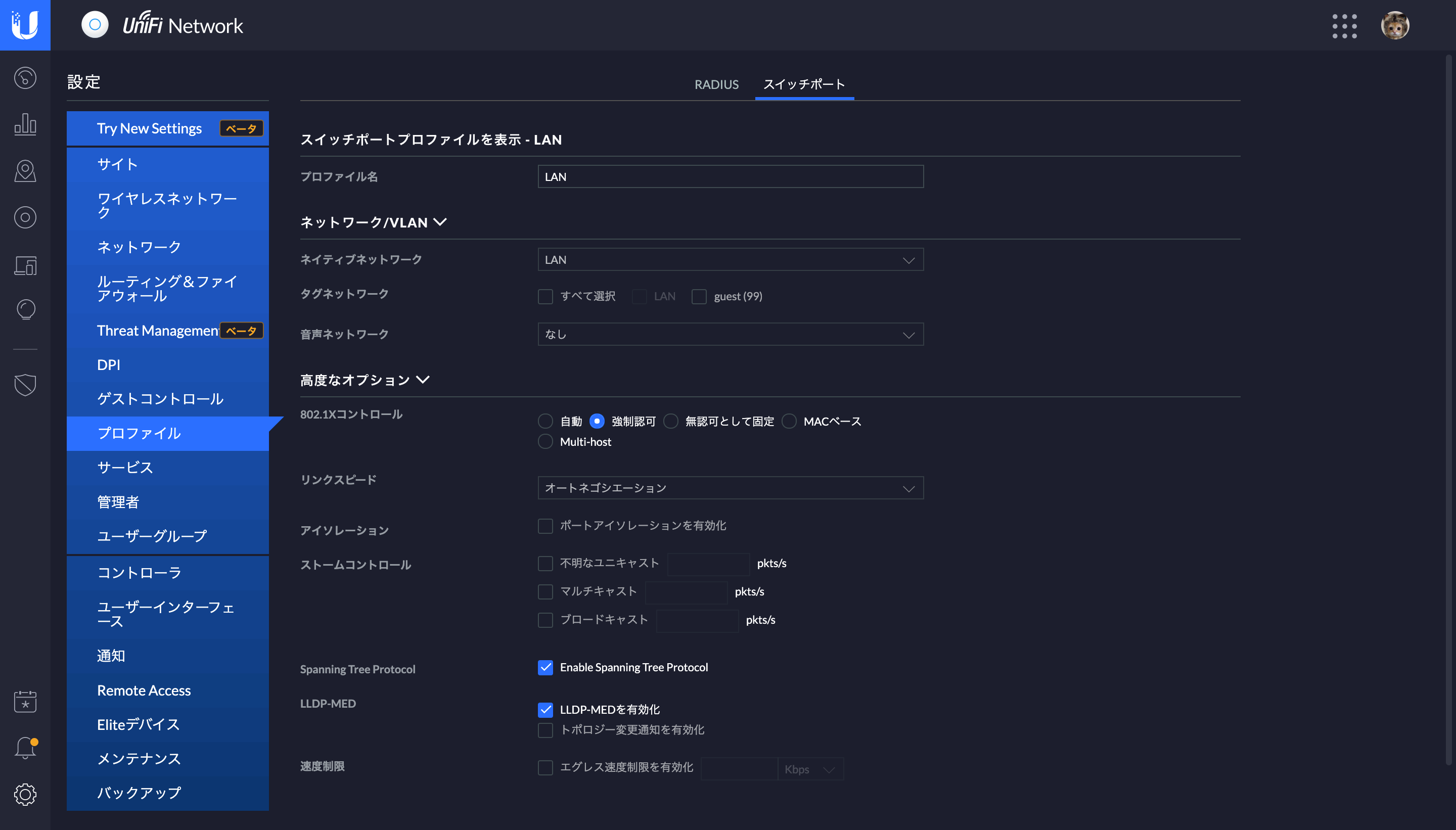The width and height of the screenshot is (1456, 830).
Task: Click the Ubiquiti logo icon
Action: click(25, 25)
